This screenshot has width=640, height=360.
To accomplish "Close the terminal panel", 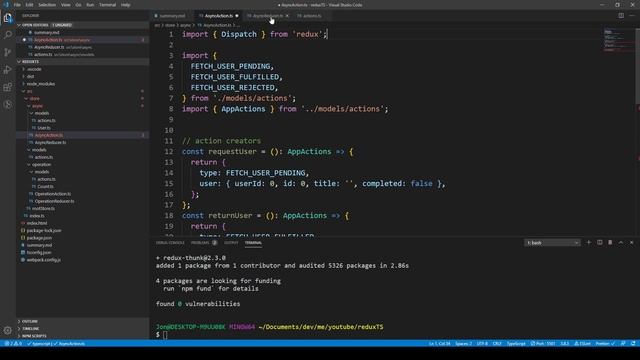I will point(631,242).
